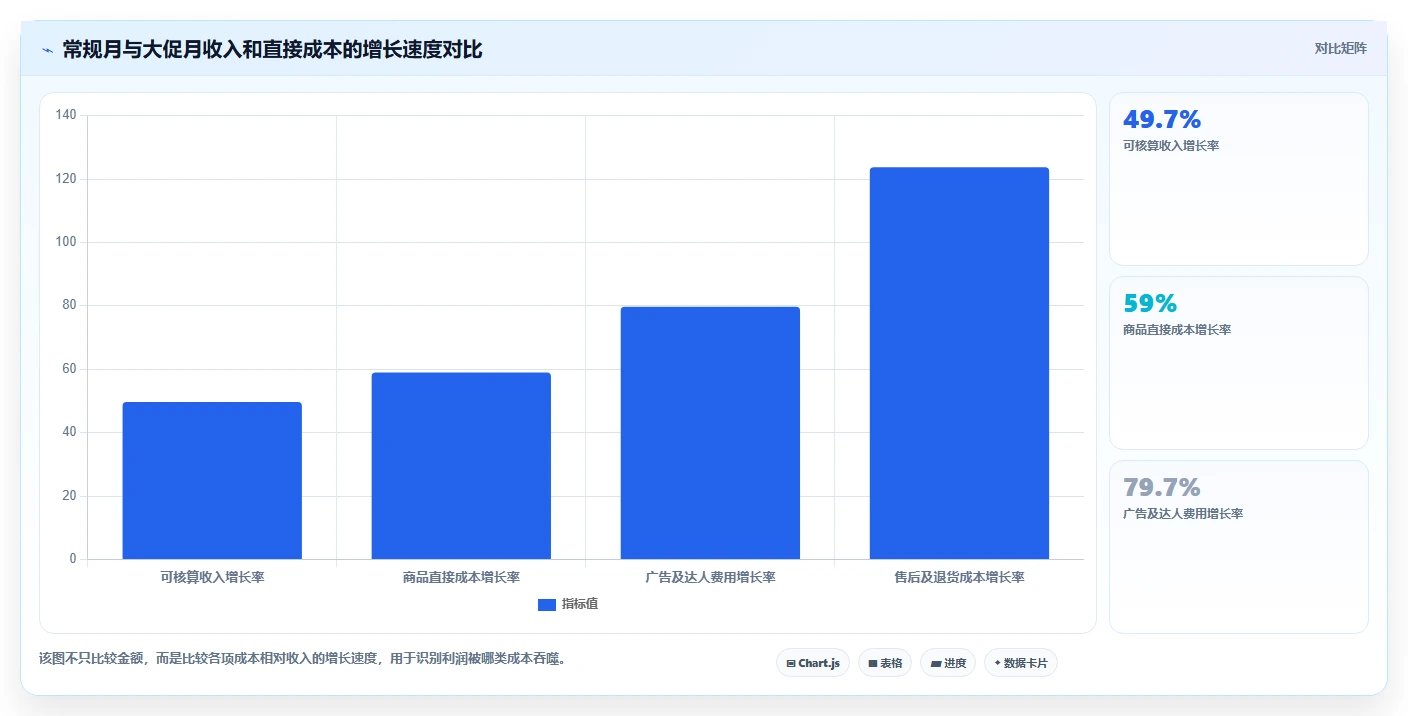Click the 售后及退货成本增长率 bar
1408x716 pixels.
959,363
